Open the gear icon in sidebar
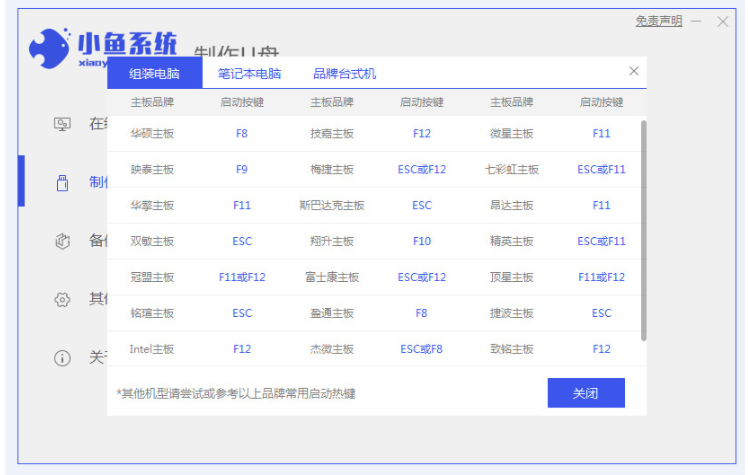 click(62, 299)
